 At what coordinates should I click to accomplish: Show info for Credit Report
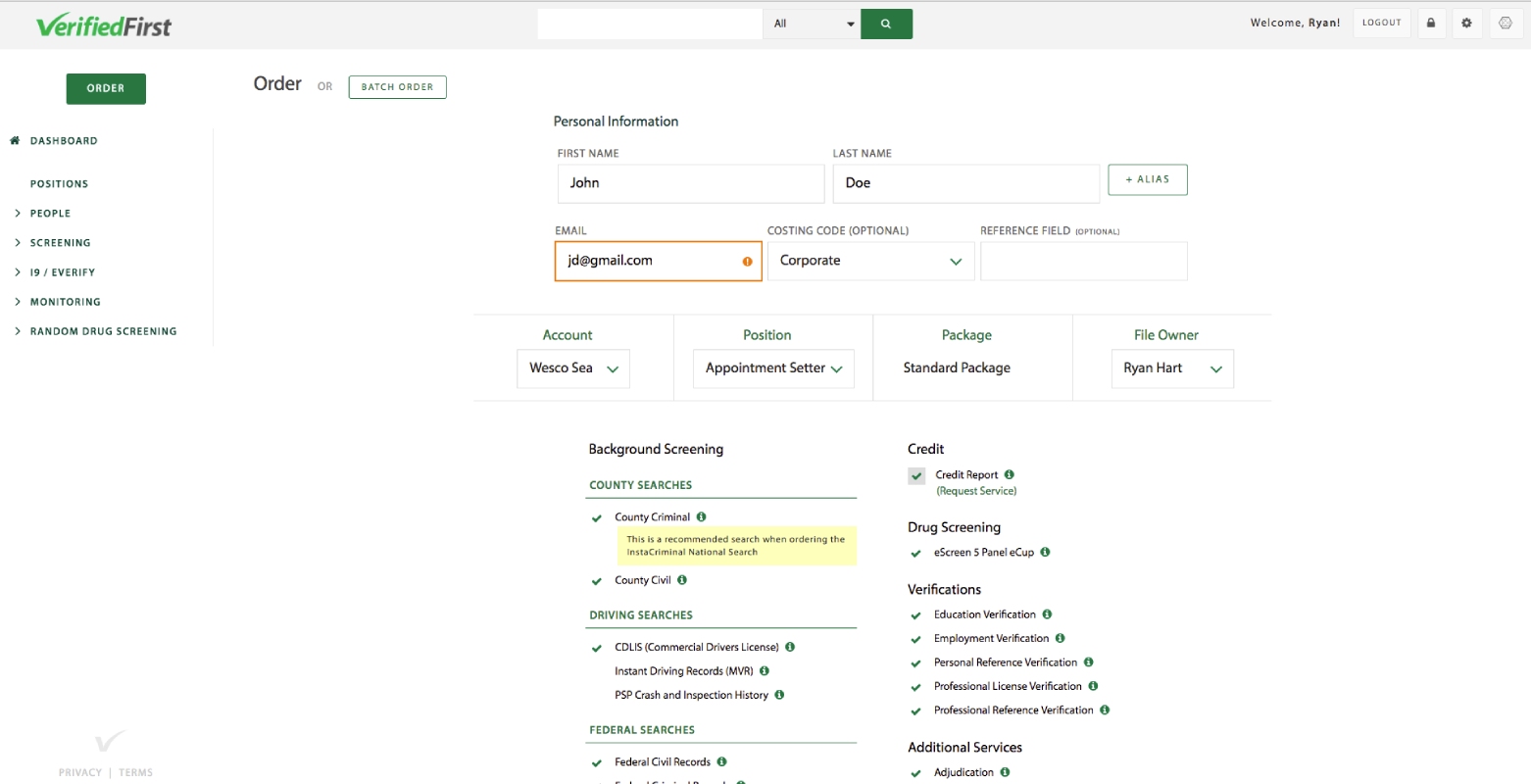click(x=1009, y=474)
